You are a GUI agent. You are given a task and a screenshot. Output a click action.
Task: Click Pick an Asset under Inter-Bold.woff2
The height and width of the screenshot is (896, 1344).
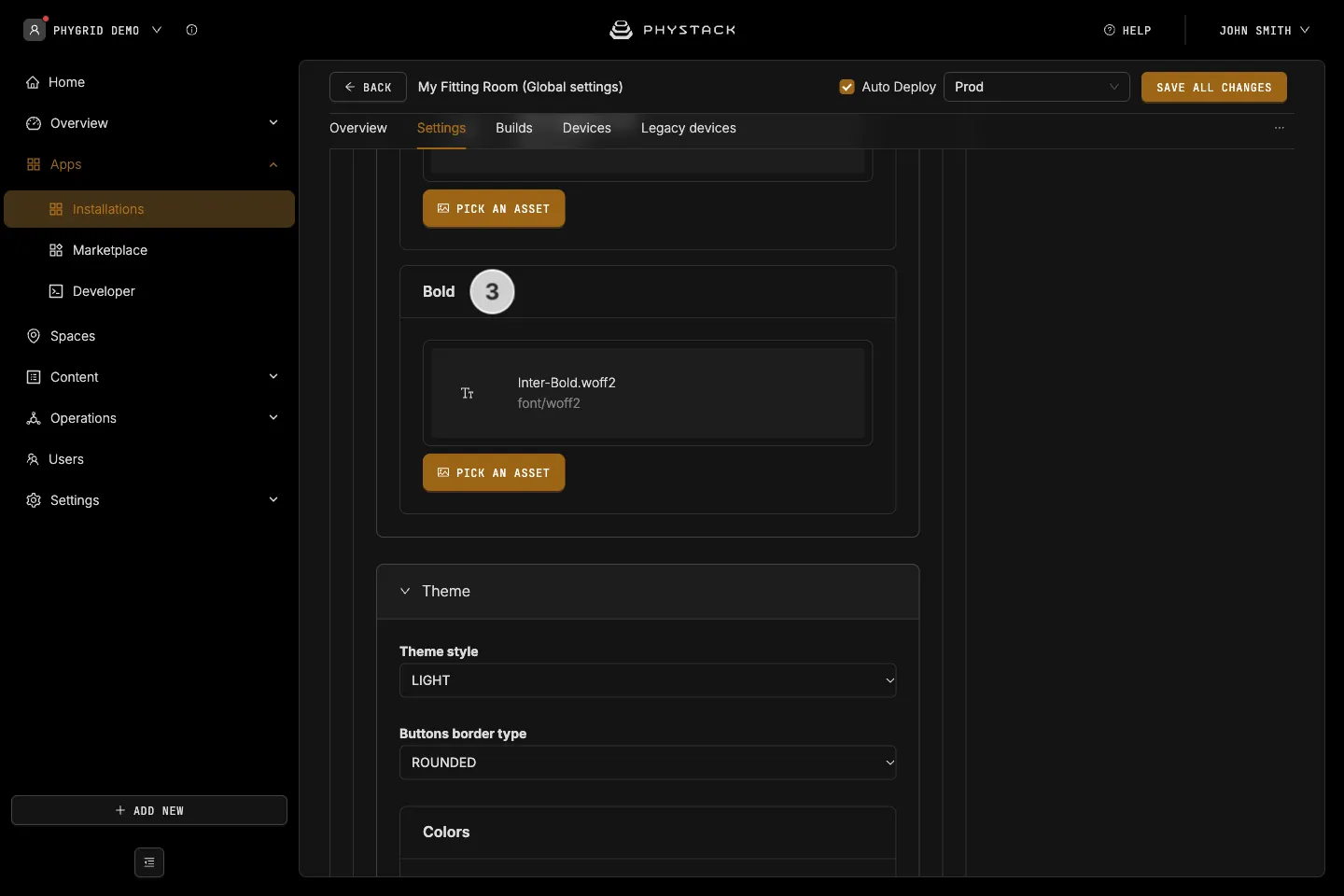494,473
